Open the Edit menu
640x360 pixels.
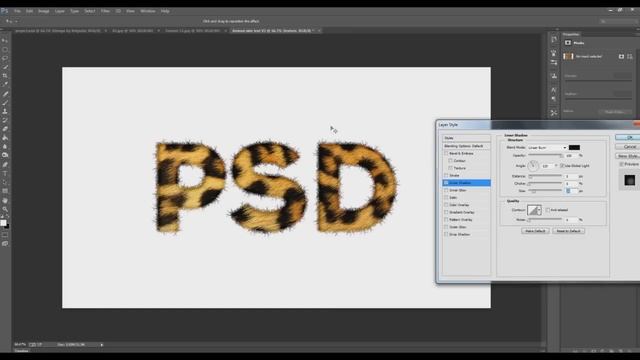pos(29,11)
